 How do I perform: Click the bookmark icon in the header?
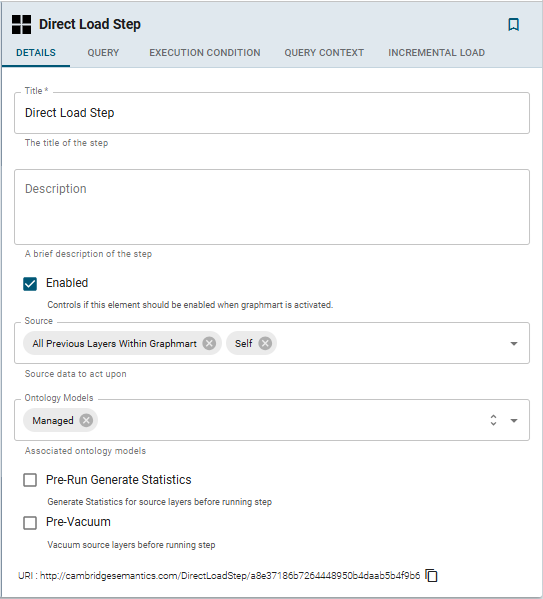[513, 24]
